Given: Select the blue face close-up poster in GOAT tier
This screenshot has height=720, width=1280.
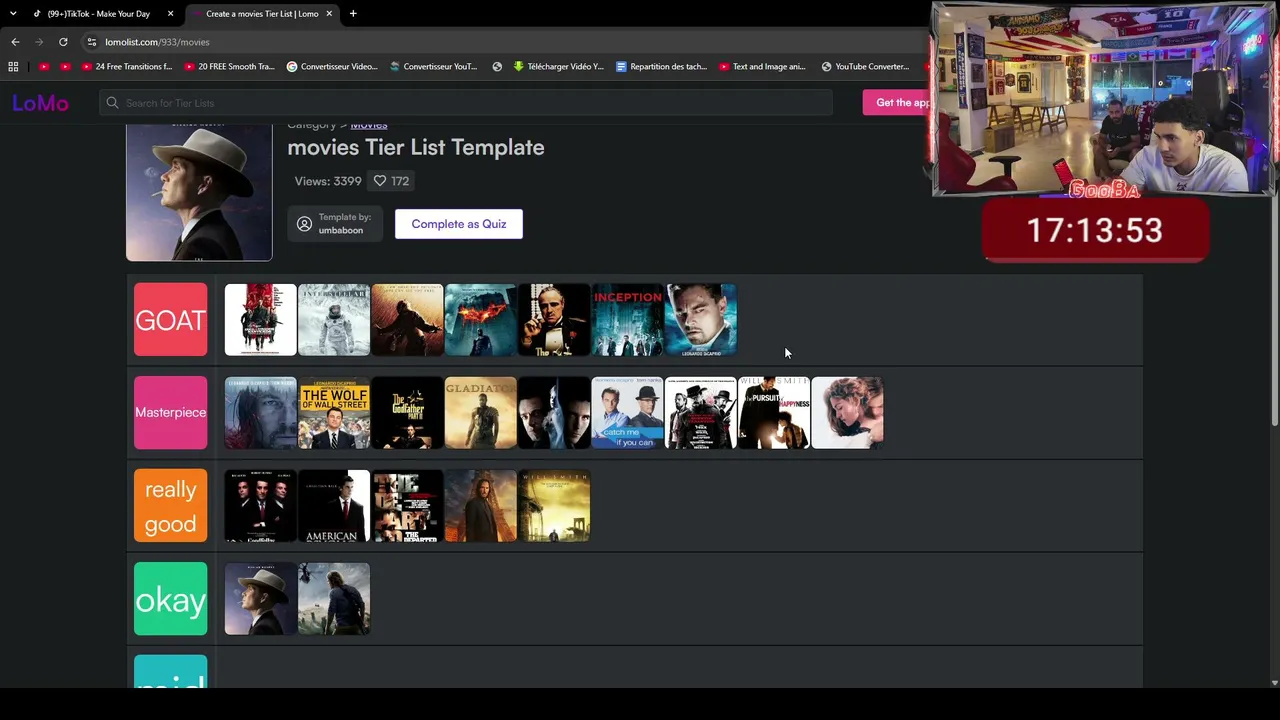Looking at the screenshot, I should pyautogui.click(x=702, y=320).
